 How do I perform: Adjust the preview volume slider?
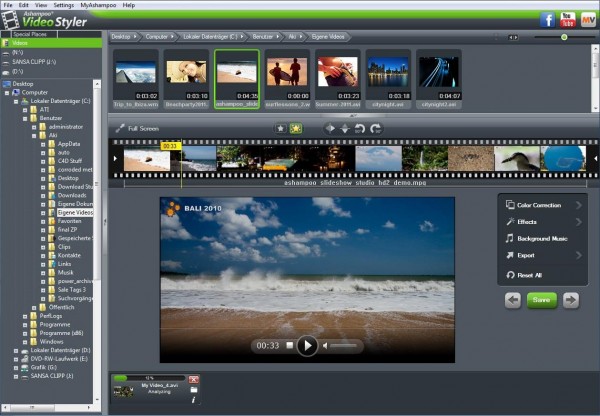pos(344,346)
